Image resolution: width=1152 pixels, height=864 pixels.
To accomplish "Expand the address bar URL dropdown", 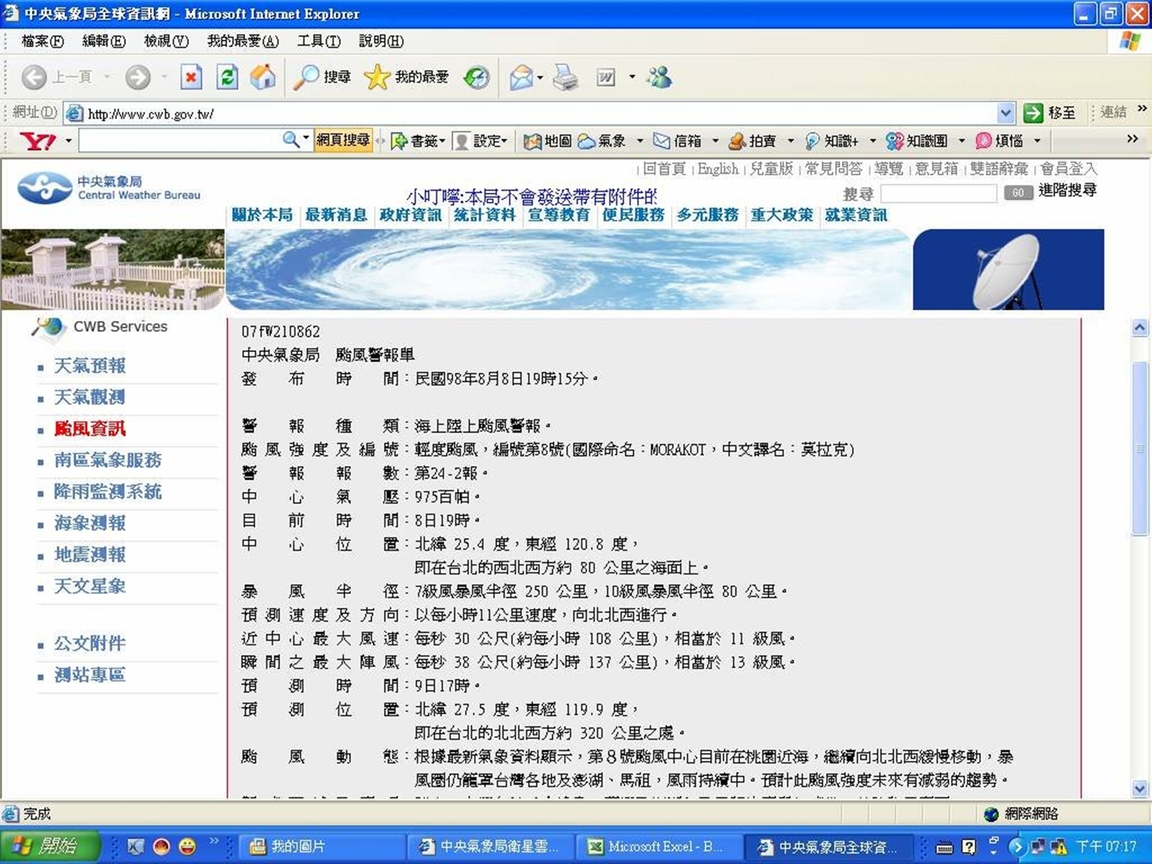I will [1006, 113].
